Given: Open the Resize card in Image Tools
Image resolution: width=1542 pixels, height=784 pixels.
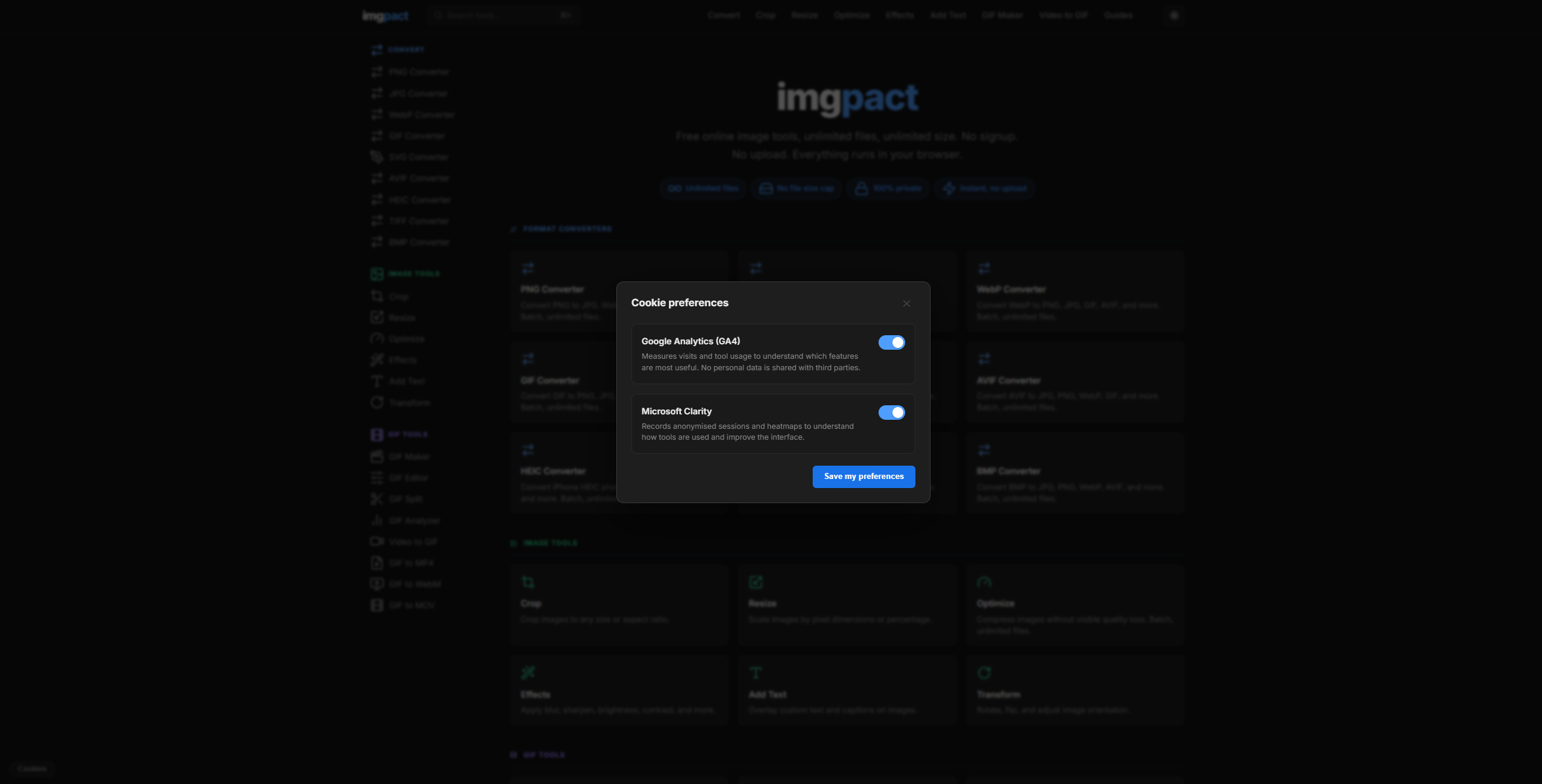Looking at the screenshot, I should coord(847,605).
